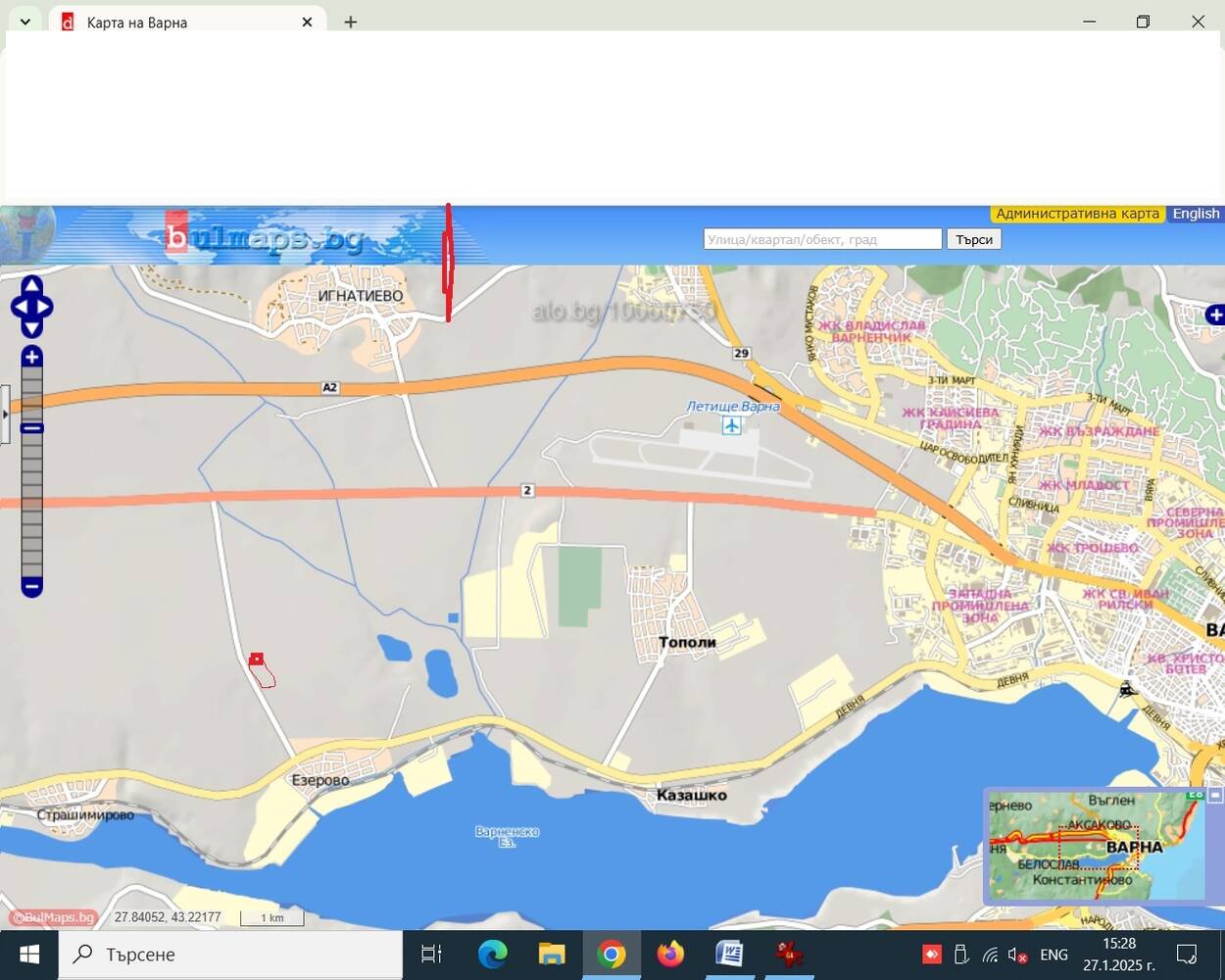
Task: Pan the map down with the south arrow
Action: click(31, 328)
